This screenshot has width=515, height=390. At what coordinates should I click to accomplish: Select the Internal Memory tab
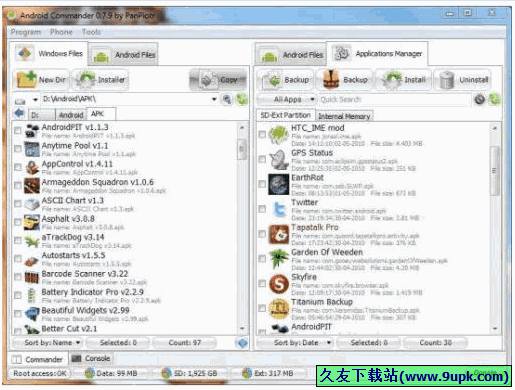point(344,116)
